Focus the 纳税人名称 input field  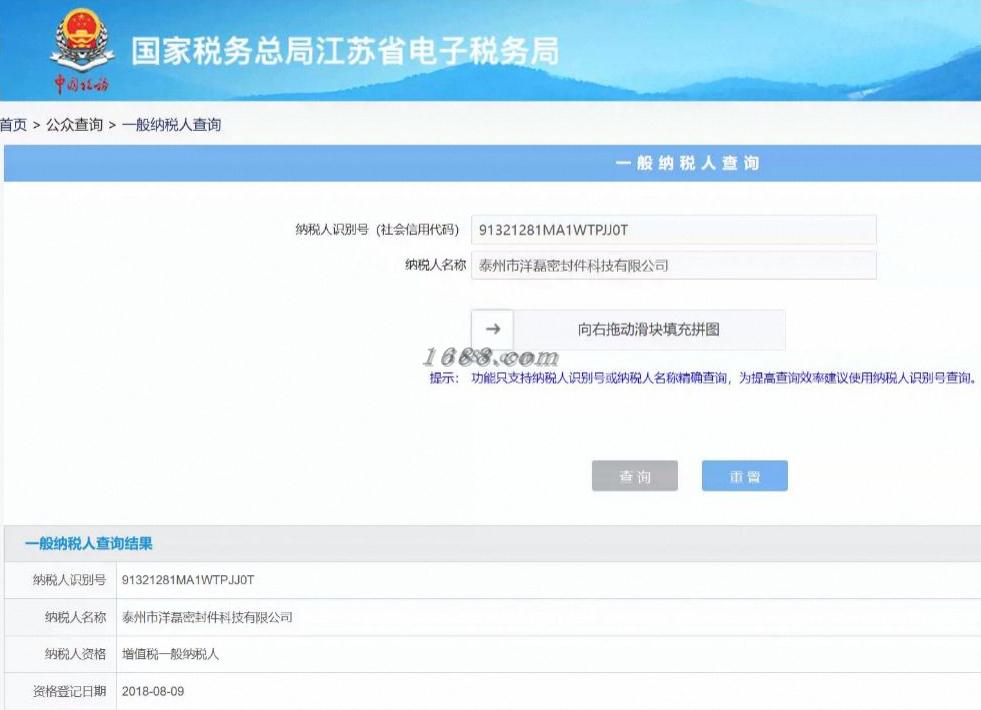tap(673, 265)
